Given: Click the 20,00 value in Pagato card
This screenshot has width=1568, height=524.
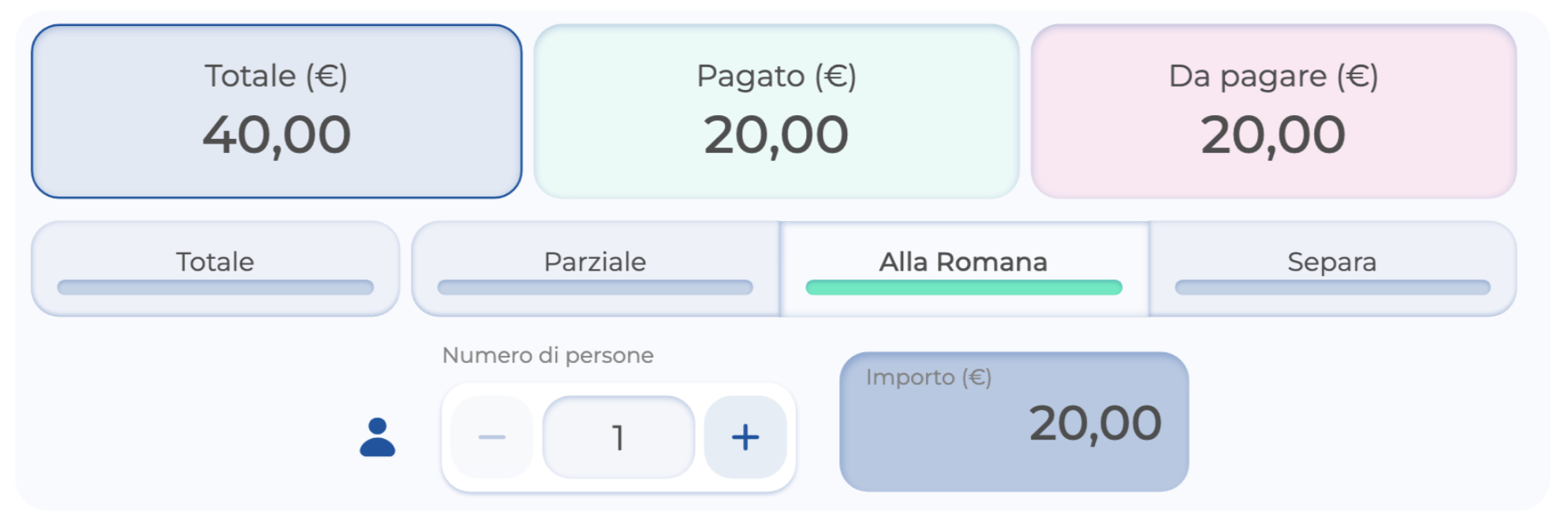Looking at the screenshot, I should click(x=776, y=135).
